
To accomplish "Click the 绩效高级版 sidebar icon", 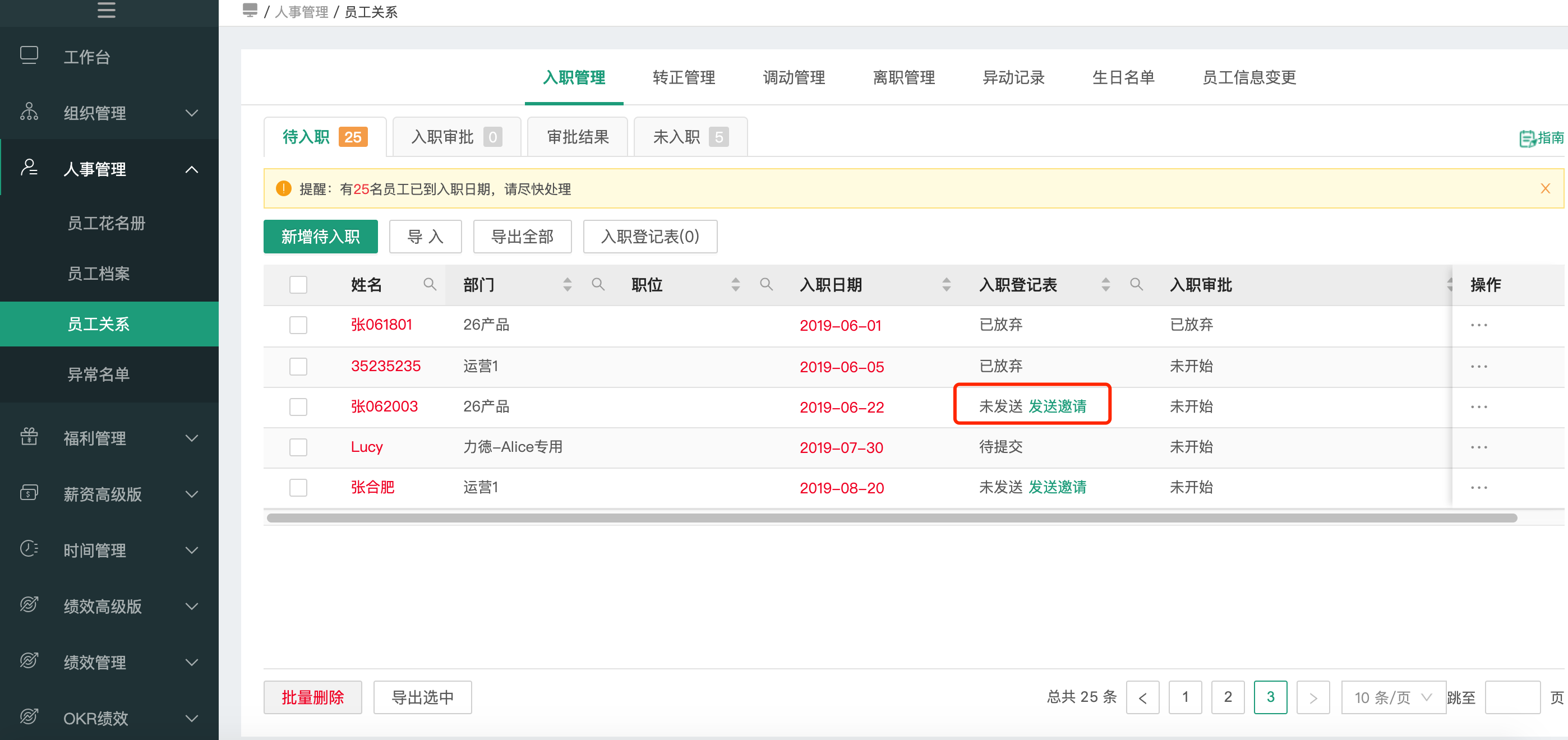I will 27,608.
